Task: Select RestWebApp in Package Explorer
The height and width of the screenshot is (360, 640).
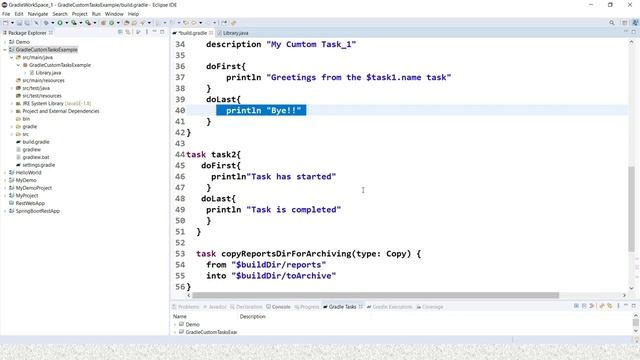Action: 30,203
